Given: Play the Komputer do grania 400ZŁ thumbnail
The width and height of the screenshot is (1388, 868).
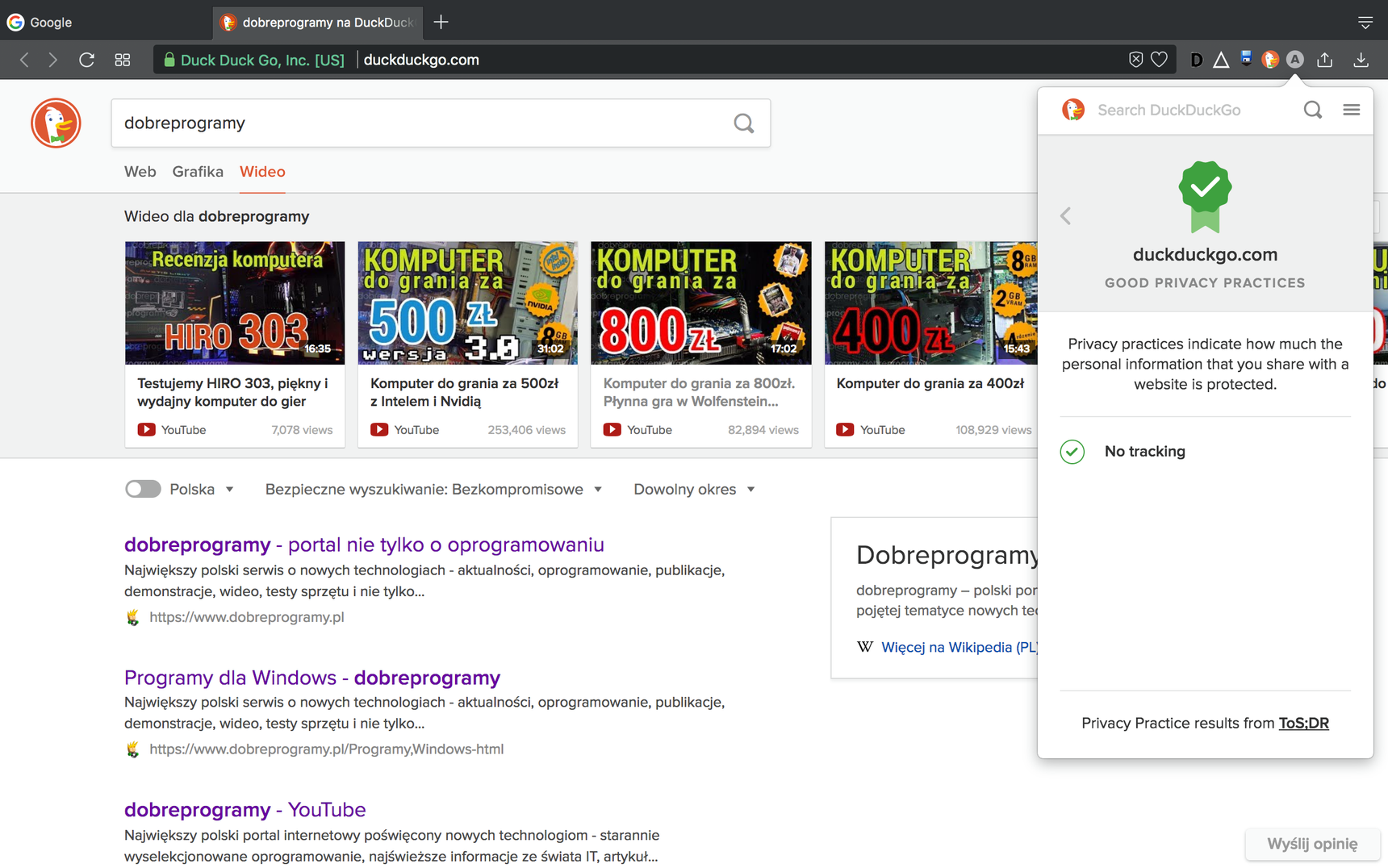Looking at the screenshot, I should coord(931,303).
